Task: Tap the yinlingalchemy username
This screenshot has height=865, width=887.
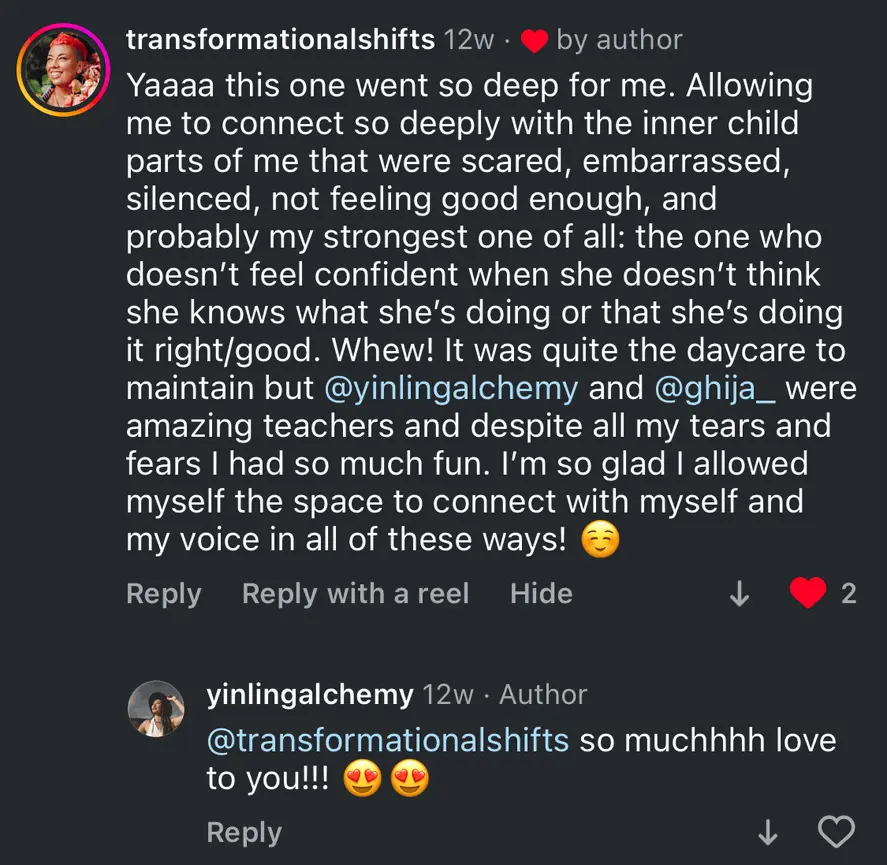Action: point(310,695)
